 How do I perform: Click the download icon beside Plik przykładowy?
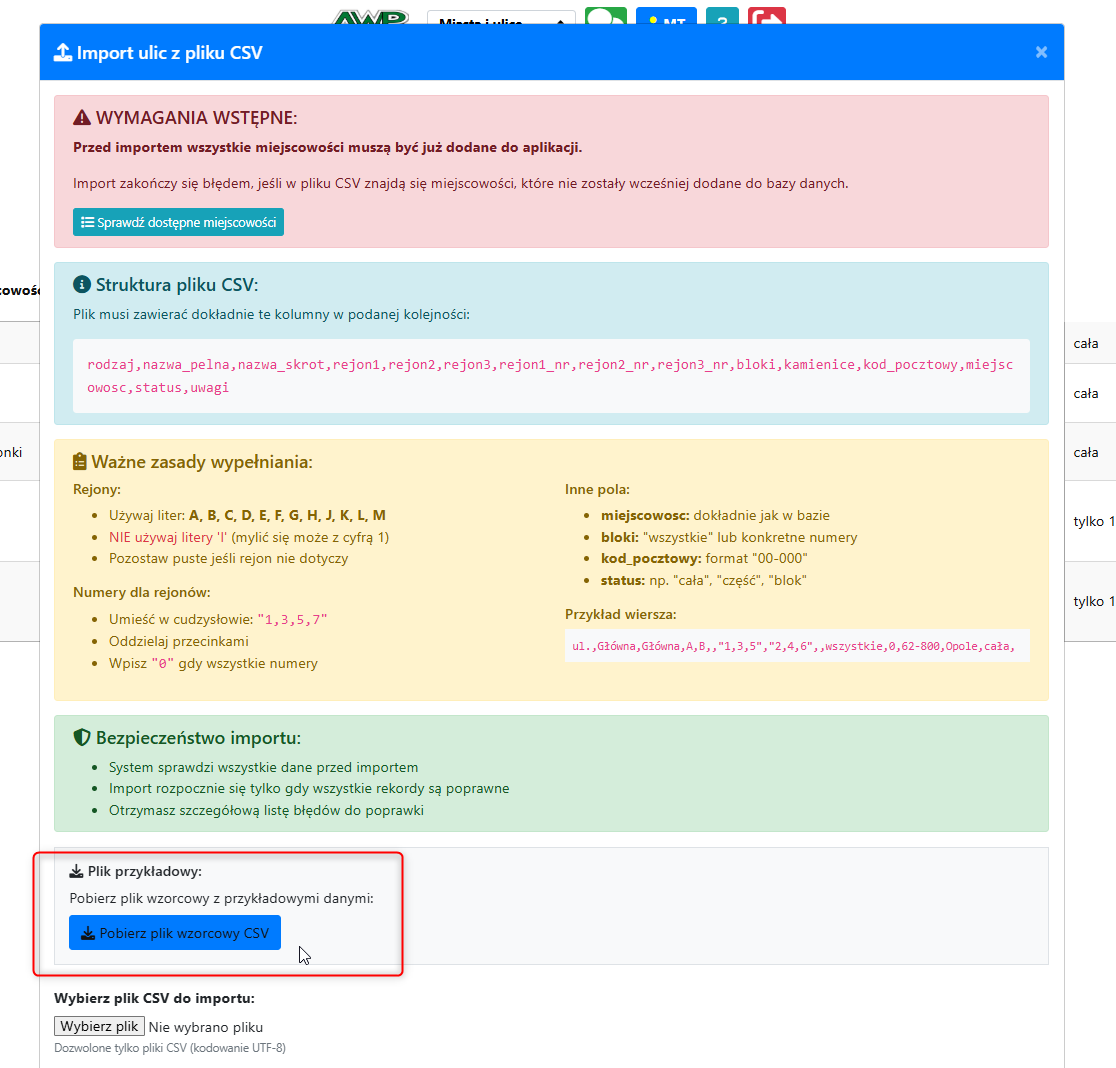point(77,871)
